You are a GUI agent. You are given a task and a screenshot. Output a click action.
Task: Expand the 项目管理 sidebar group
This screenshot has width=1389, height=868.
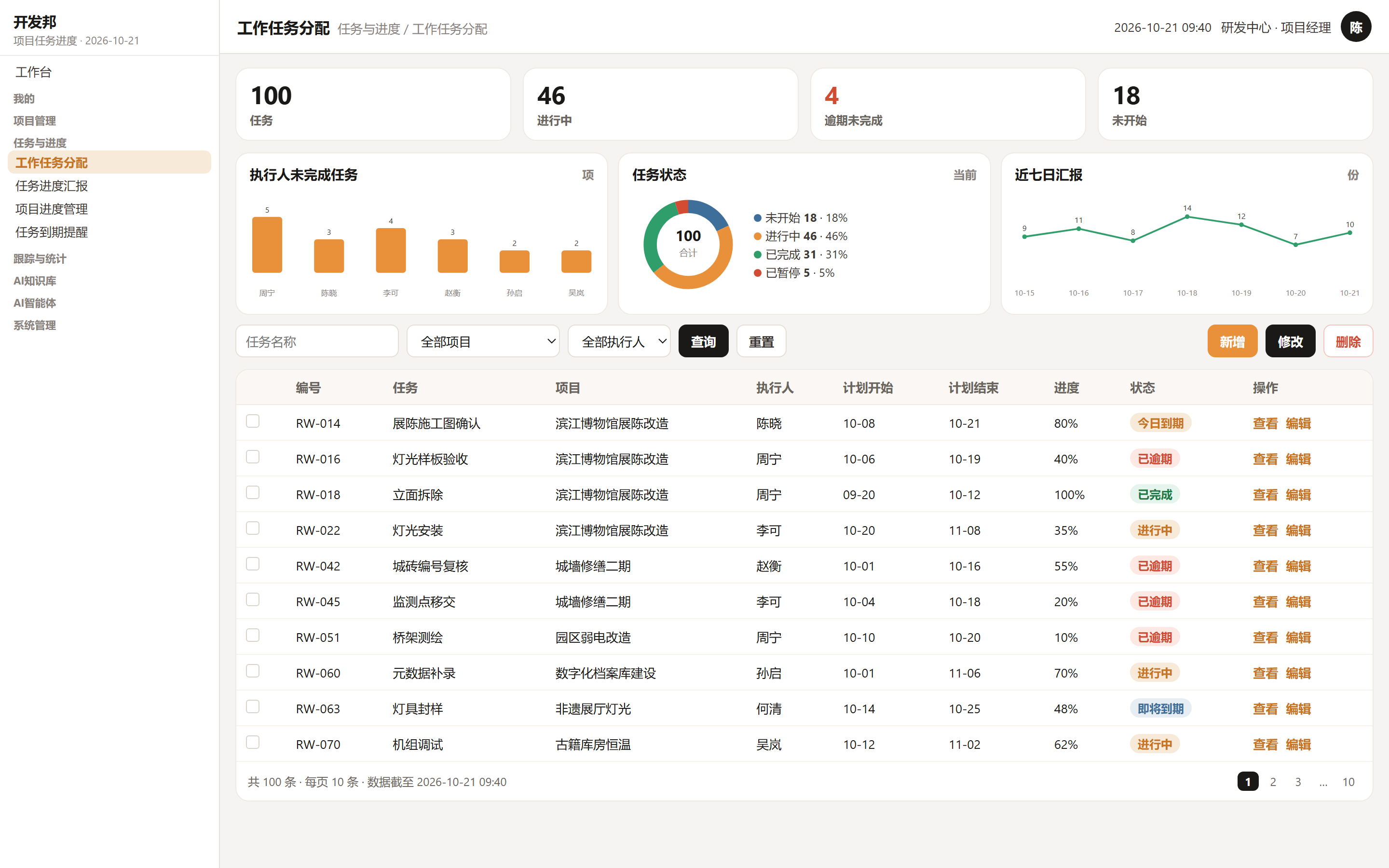pyautogui.click(x=34, y=121)
